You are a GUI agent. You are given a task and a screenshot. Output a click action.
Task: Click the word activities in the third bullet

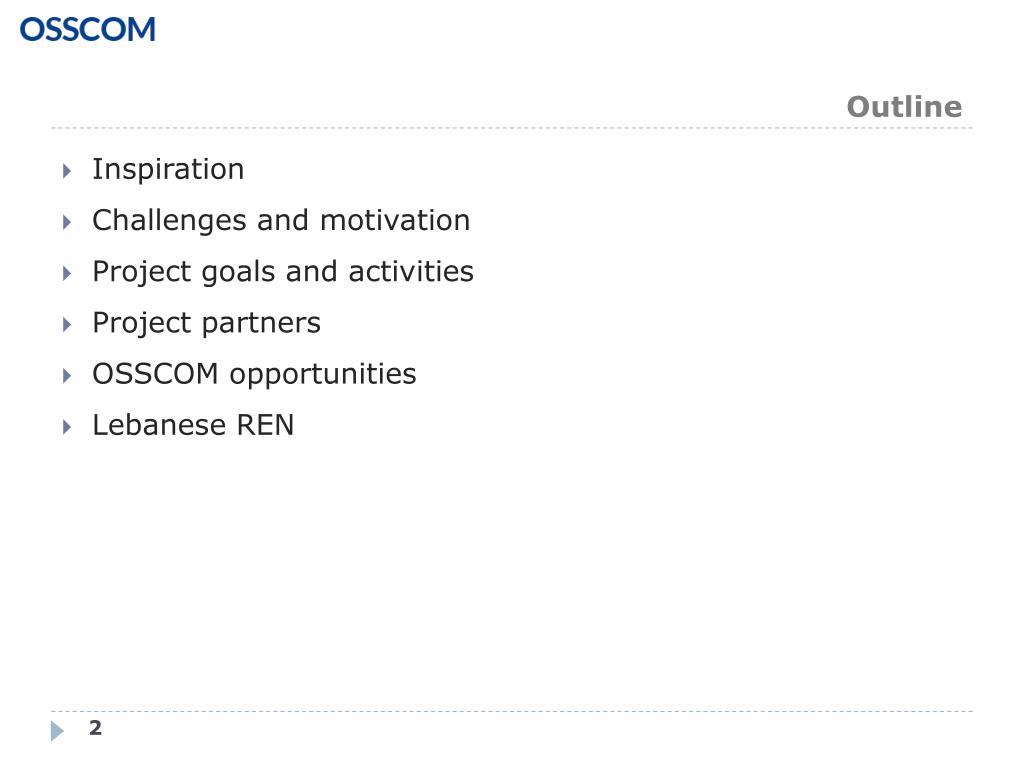click(411, 271)
